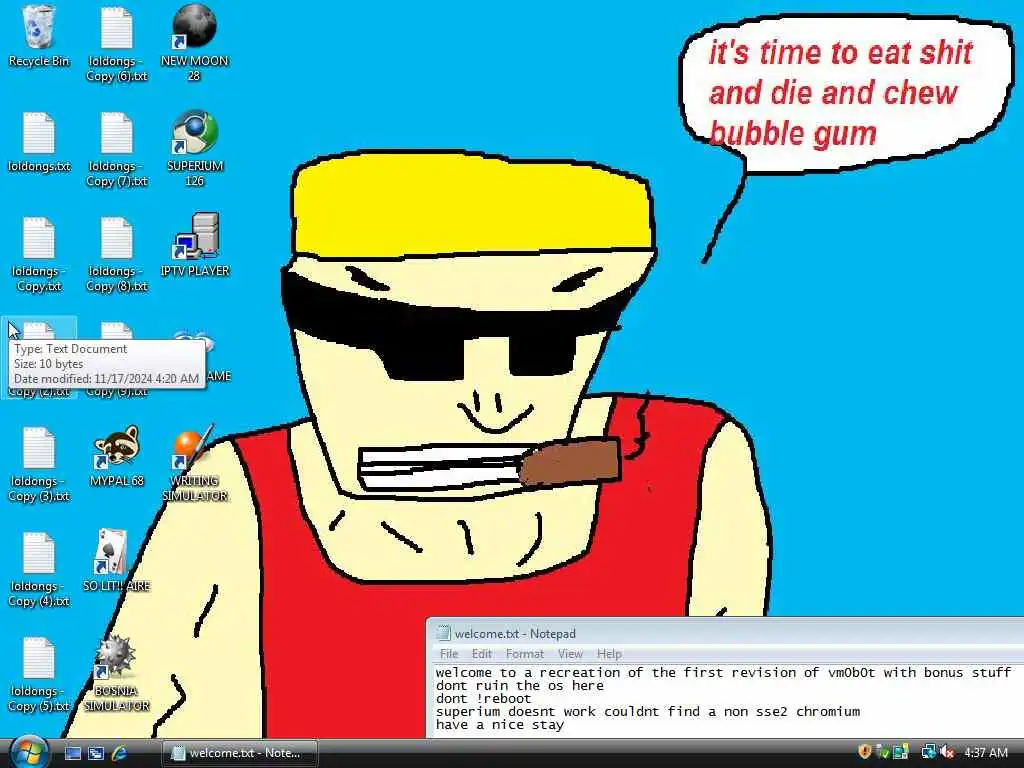Open the Edit menu in Notepad
The height and width of the screenshot is (768, 1024).
coord(481,654)
